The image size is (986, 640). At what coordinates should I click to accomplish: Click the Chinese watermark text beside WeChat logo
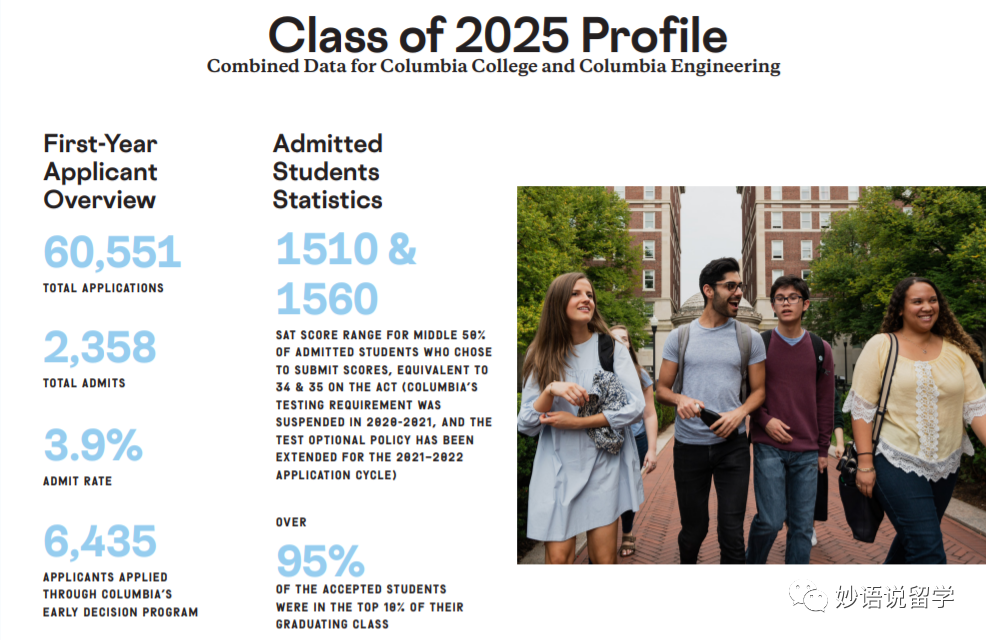pos(895,596)
